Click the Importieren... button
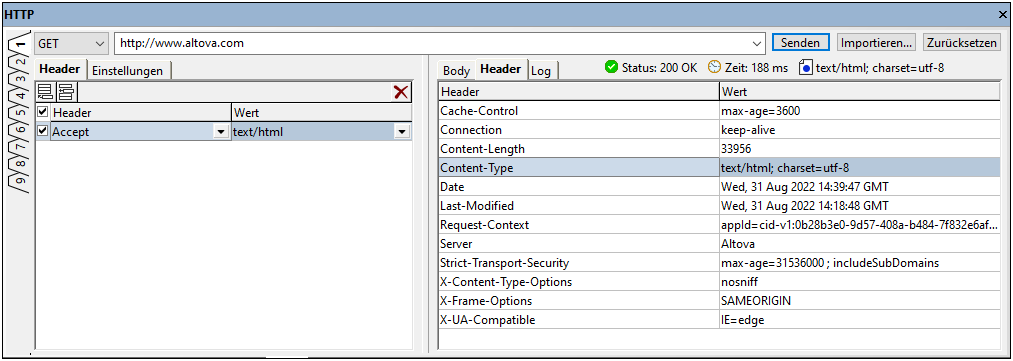This screenshot has width=1013, height=361. coord(876,43)
